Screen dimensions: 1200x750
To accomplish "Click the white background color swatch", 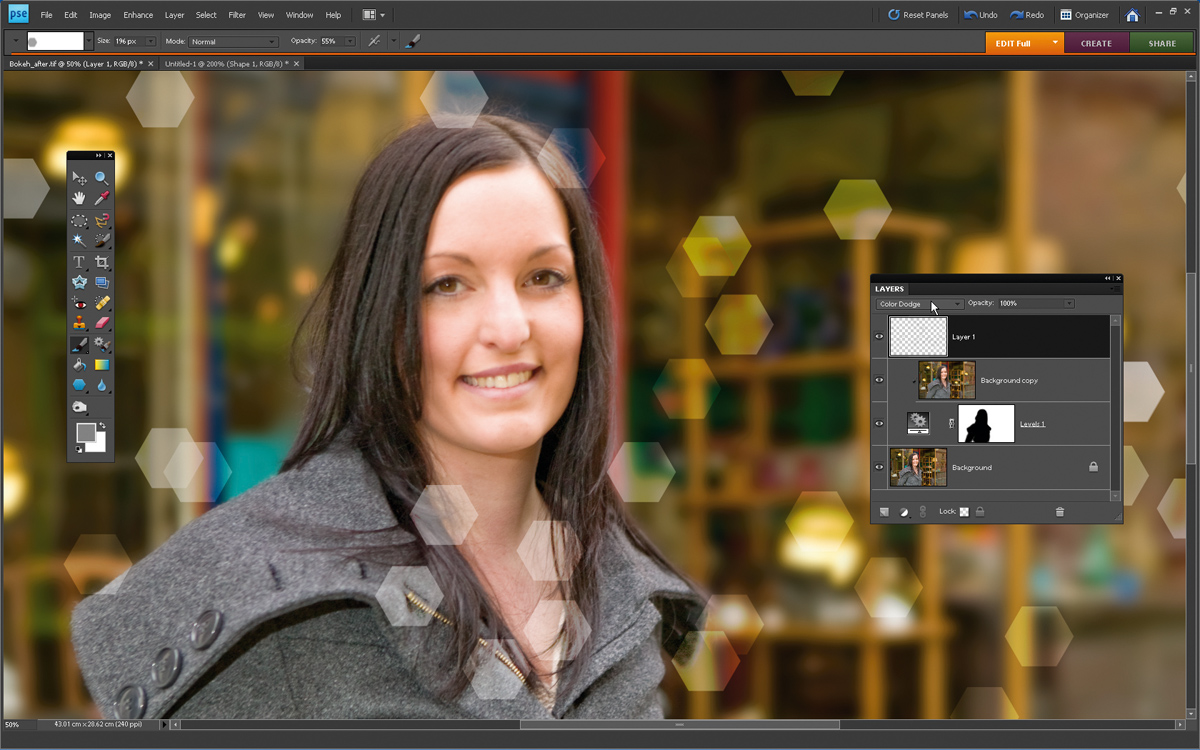I will tap(98, 445).
